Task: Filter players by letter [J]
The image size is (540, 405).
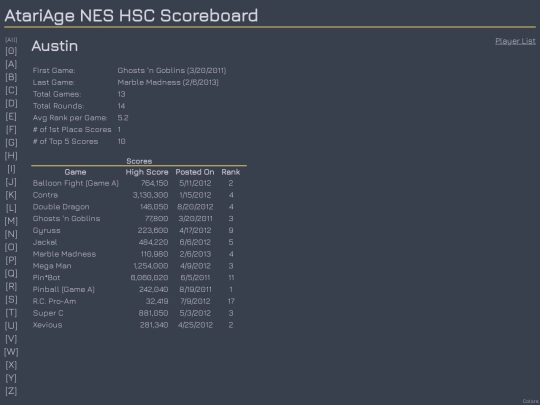Action: click(x=11, y=182)
